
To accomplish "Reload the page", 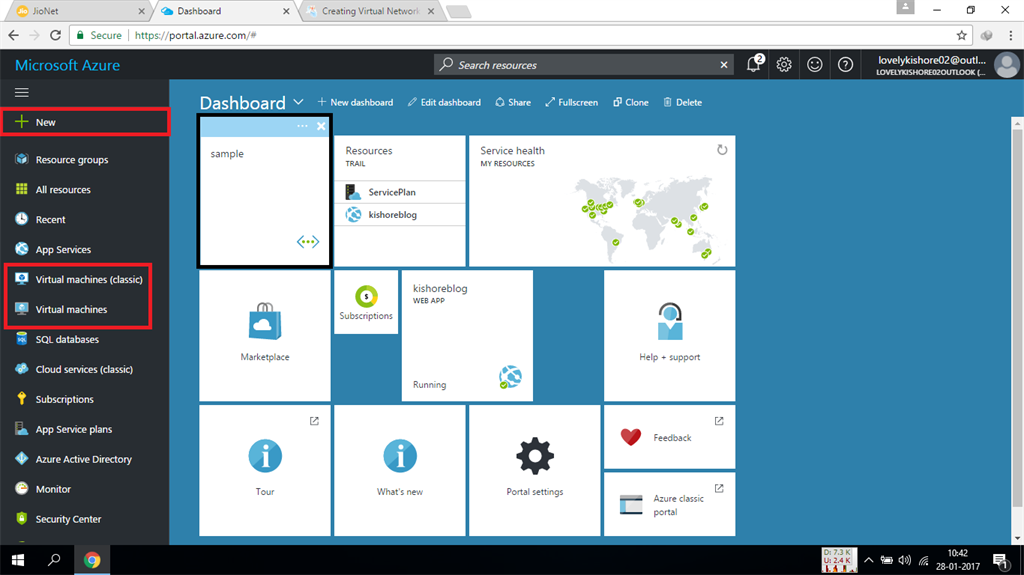I will click(x=56, y=35).
